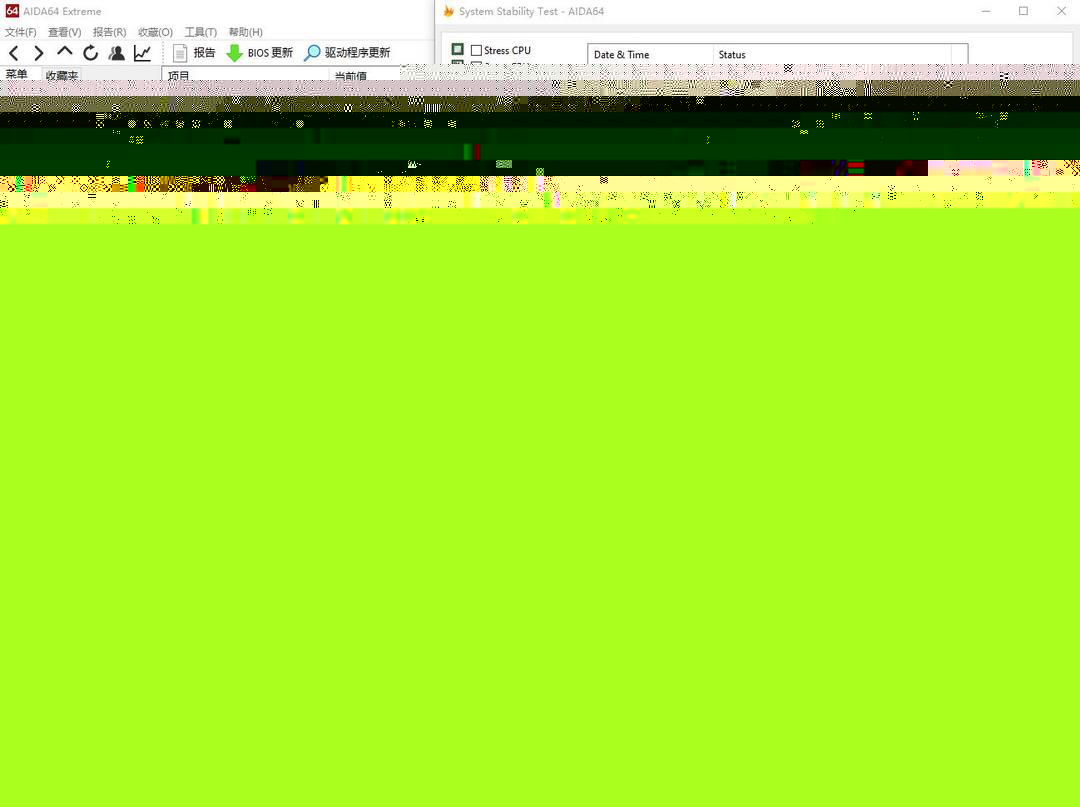
Task: Refresh the AIDA64 page with circular arrow
Action: [90, 53]
